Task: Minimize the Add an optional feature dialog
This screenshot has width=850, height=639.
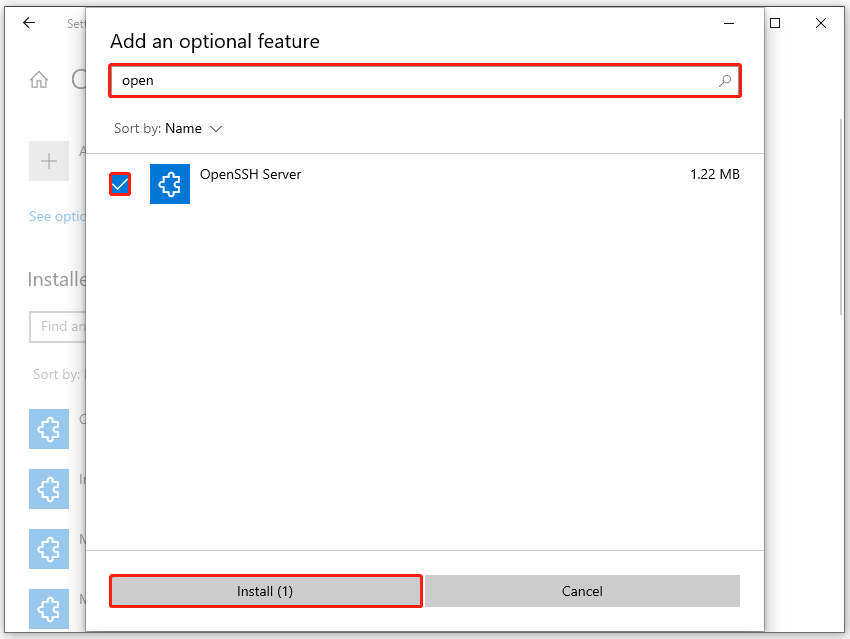Action: 729,23
